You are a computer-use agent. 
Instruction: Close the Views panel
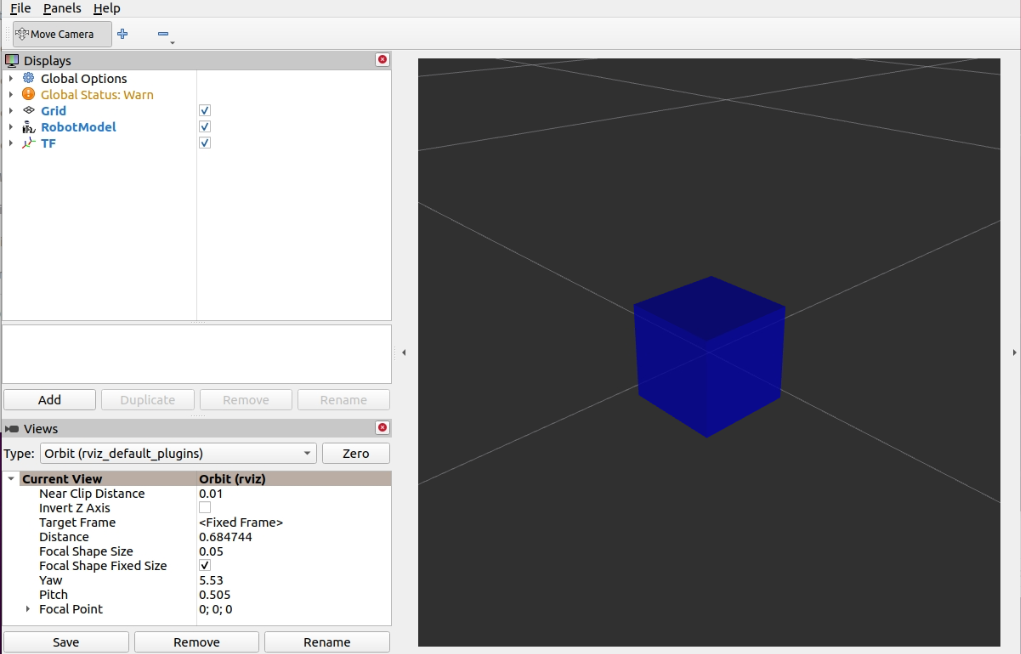click(x=382, y=428)
